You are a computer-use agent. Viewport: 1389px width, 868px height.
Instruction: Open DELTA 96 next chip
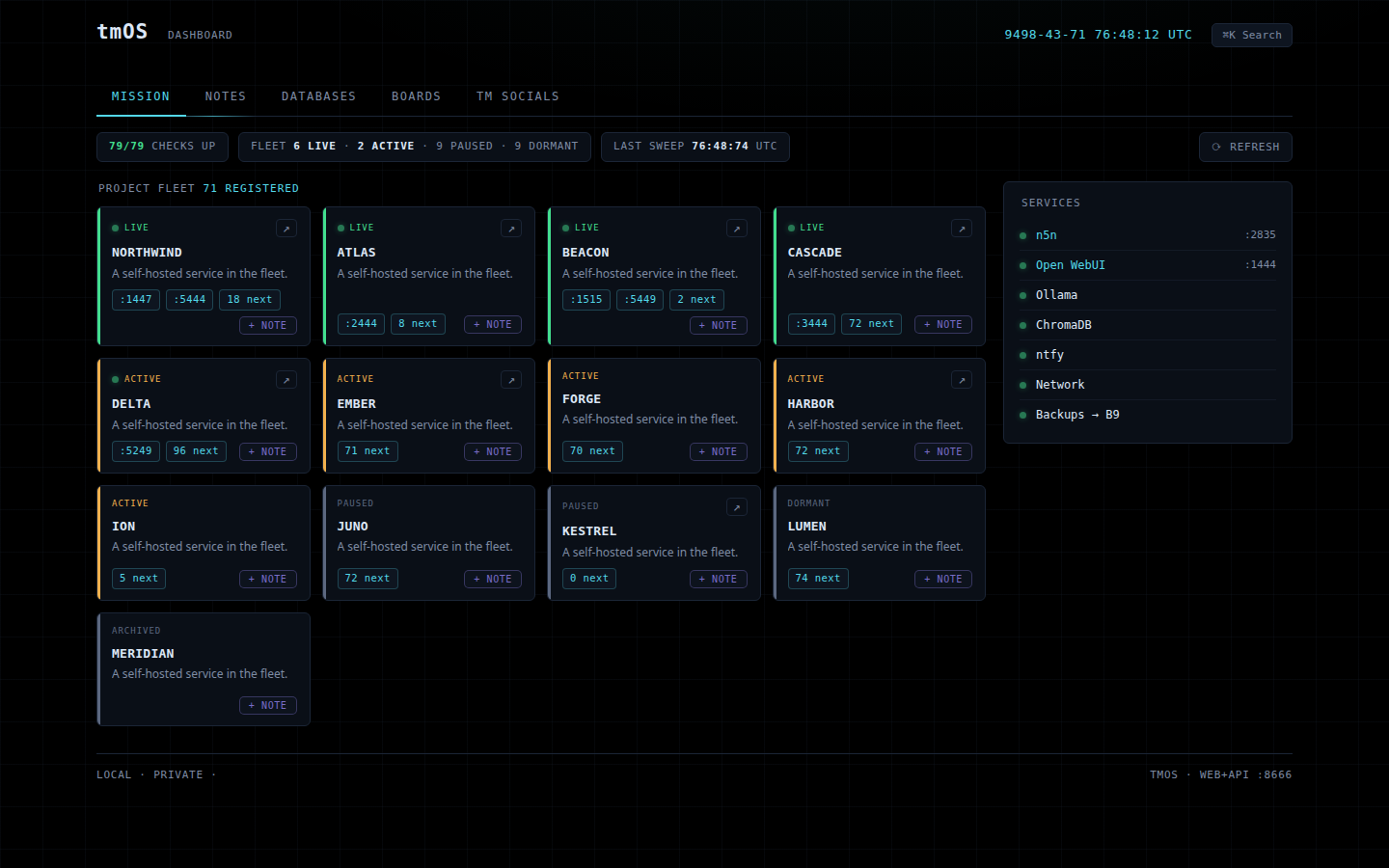[196, 451]
